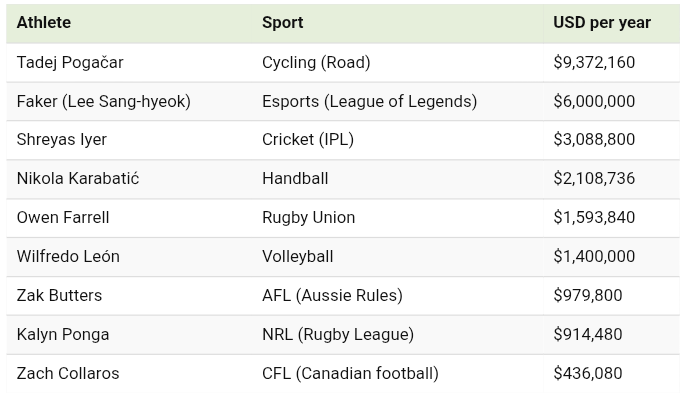The height and width of the screenshot is (397, 685).
Task: Click the Shreyas Iyer athlete cell
Action: (62, 140)
